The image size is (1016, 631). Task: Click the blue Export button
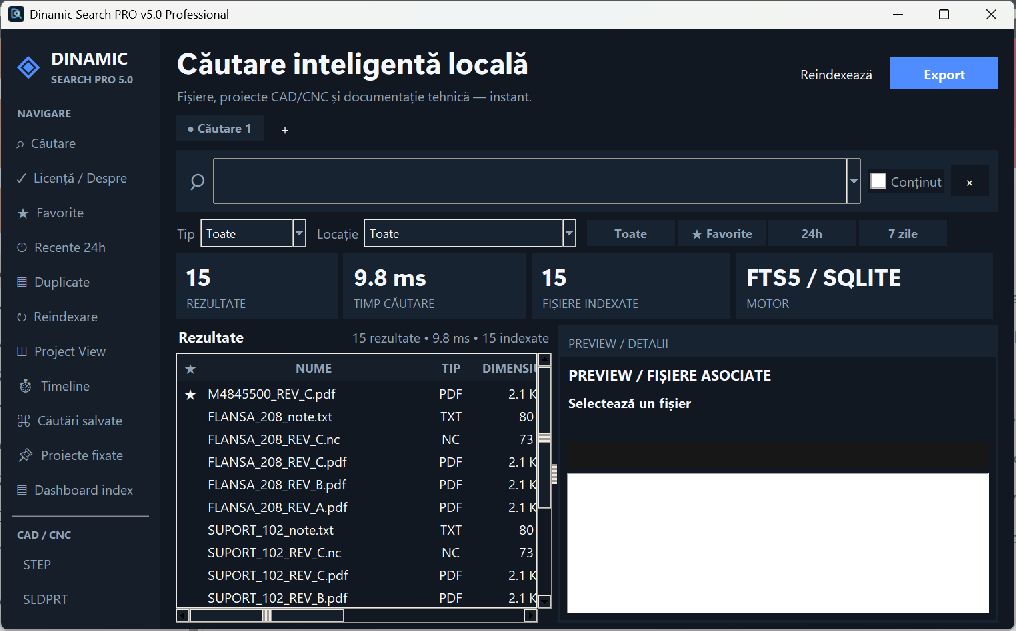tap(943, 73)
